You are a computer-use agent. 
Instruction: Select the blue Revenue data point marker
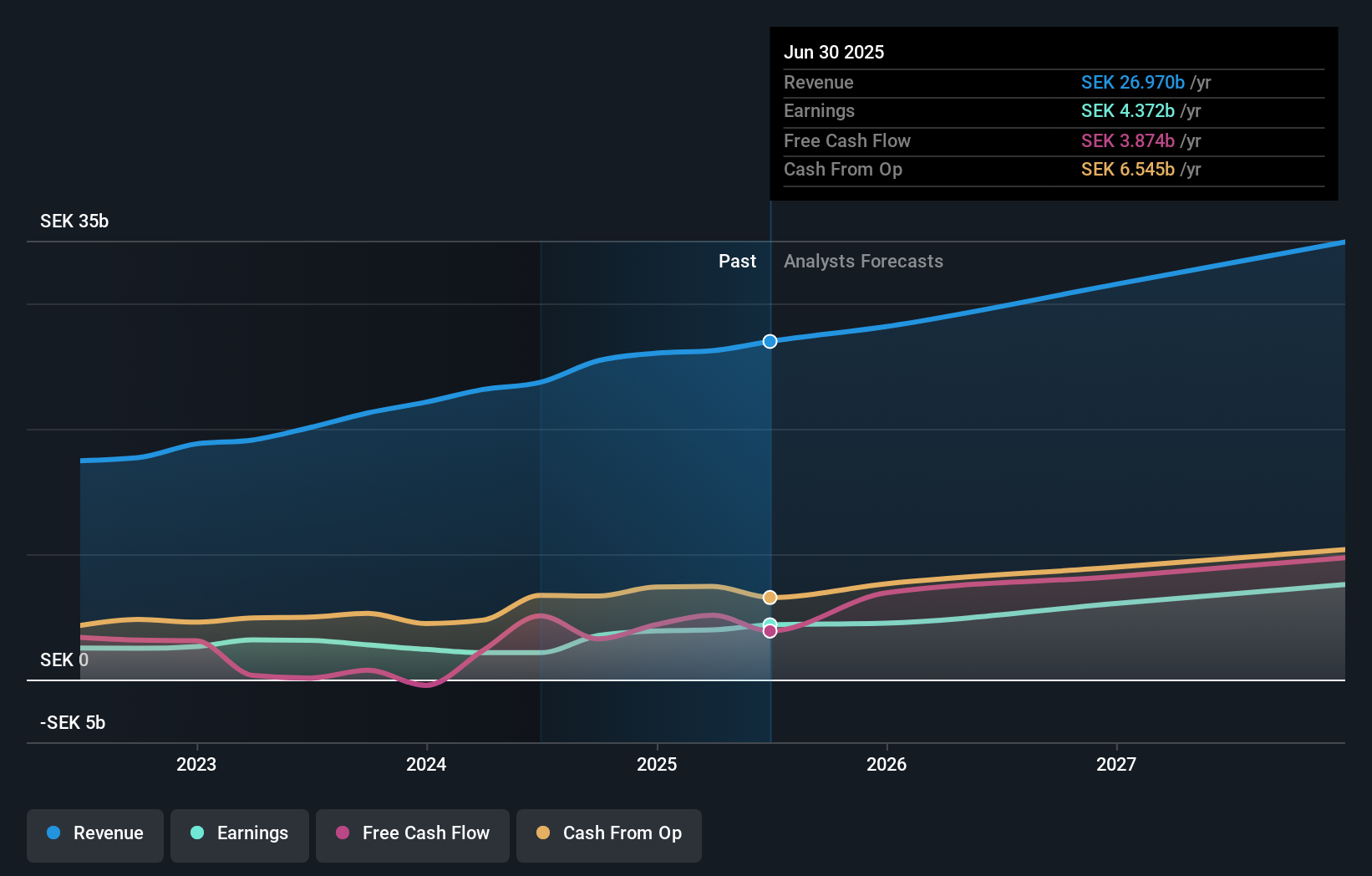(770, 341)
